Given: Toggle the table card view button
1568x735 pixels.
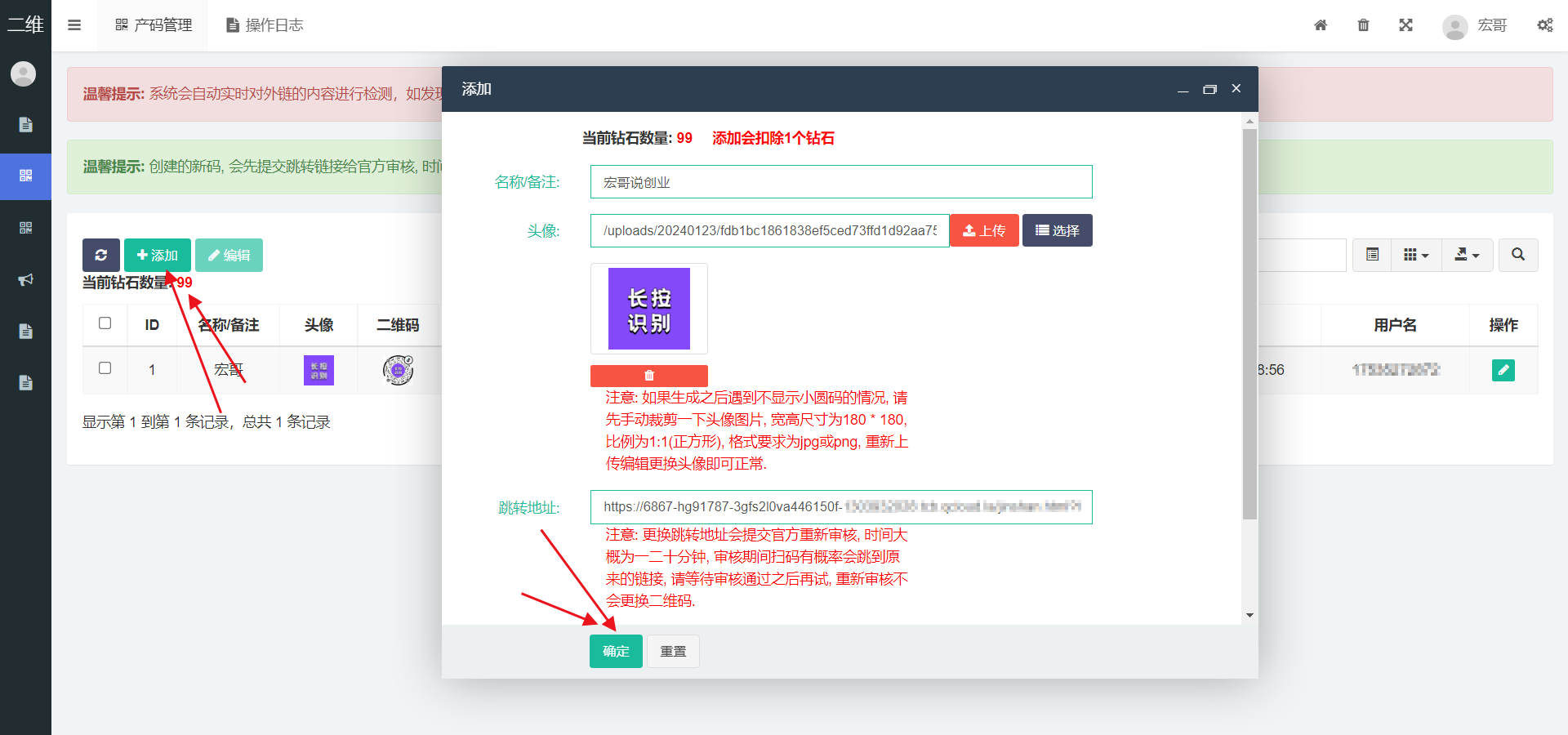Looking at the screenshot, I should [1372, 255].
